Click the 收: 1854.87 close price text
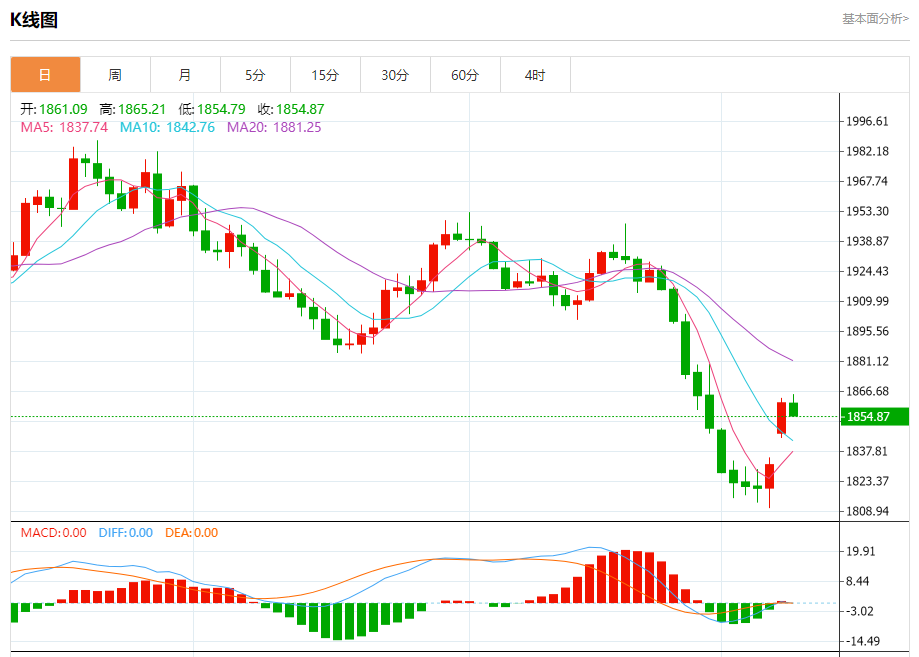The width and height of the screenshot is (919, 657). coord(291,109)
